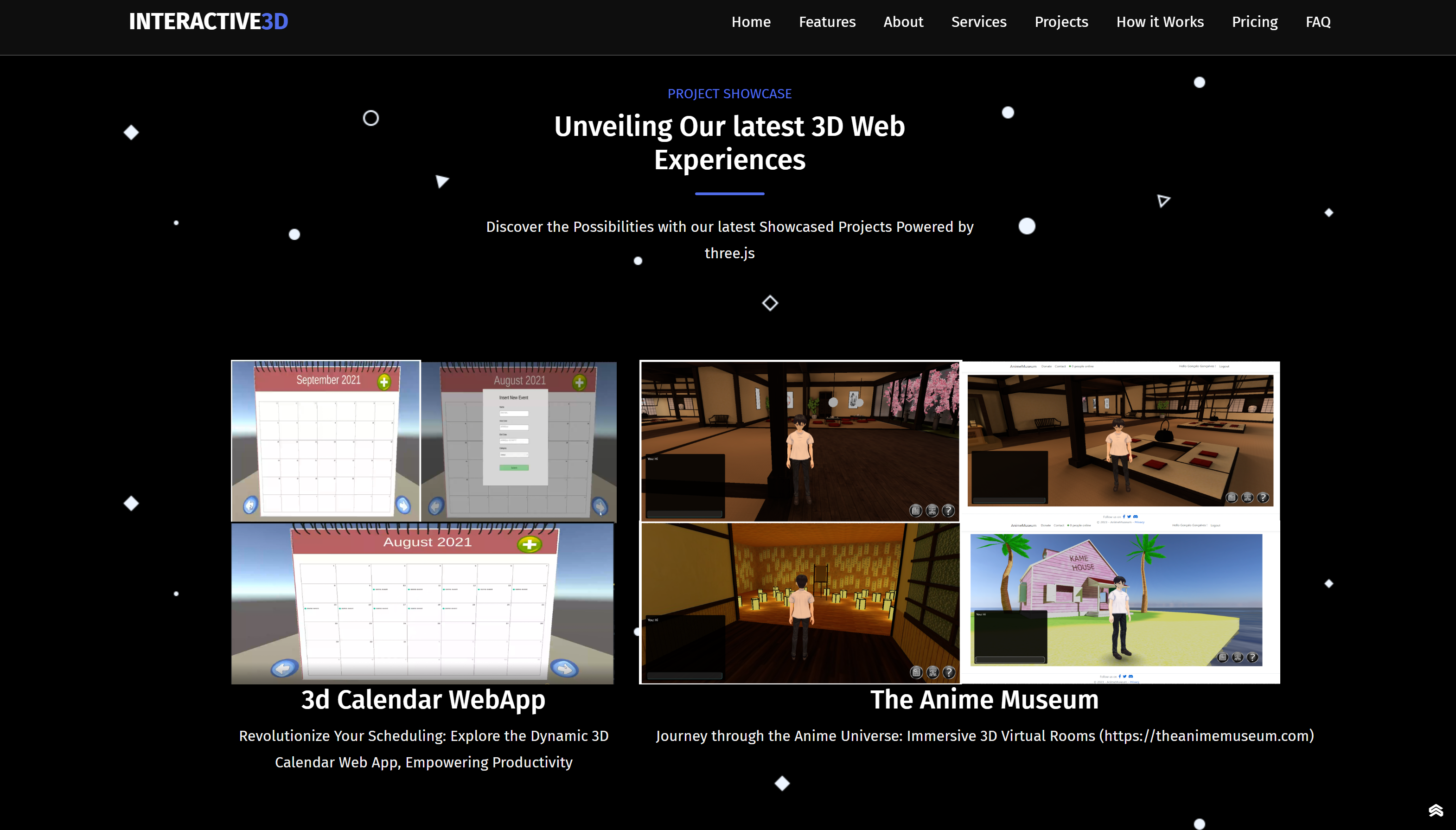Screen dimensions: 1456x830
Task: Click the help question icon in the lantern room
Action: (949, 672)
